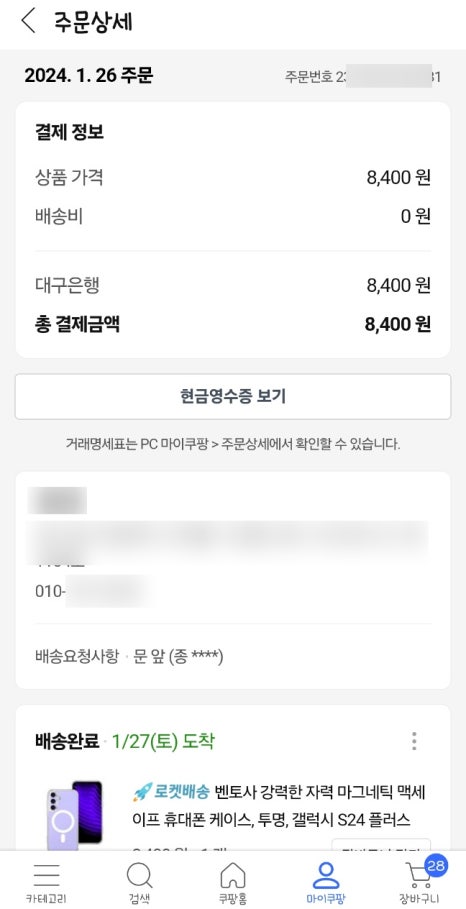Viewport: 466px width, 909px height.
Task: Tap the 010 phone number line
Action: [x=94, y=591]
